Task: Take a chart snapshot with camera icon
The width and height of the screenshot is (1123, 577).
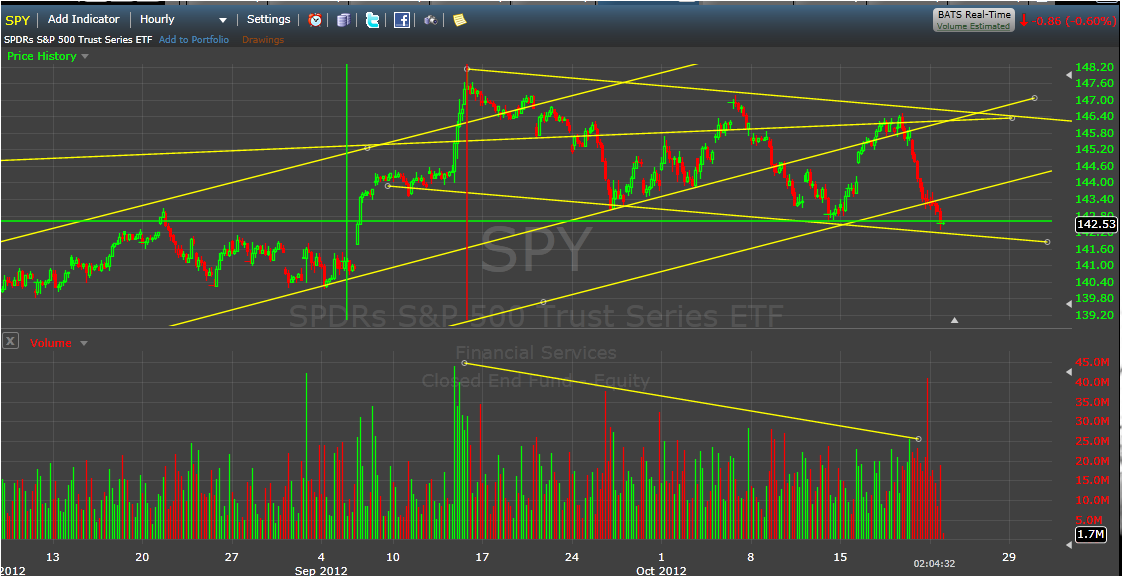Action: (x=430, y=20)
